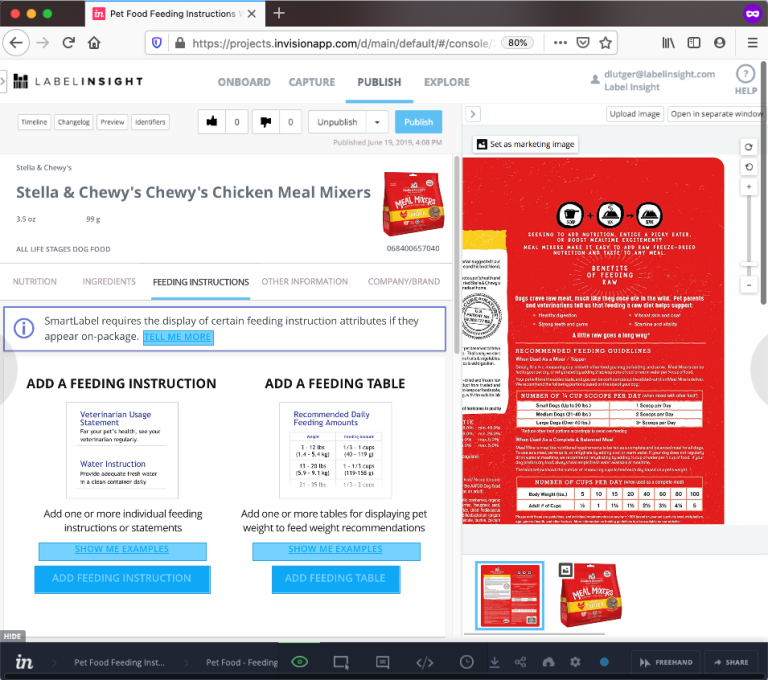
Task: Open the Help question mark icon
Action: (x=745, y=74)
